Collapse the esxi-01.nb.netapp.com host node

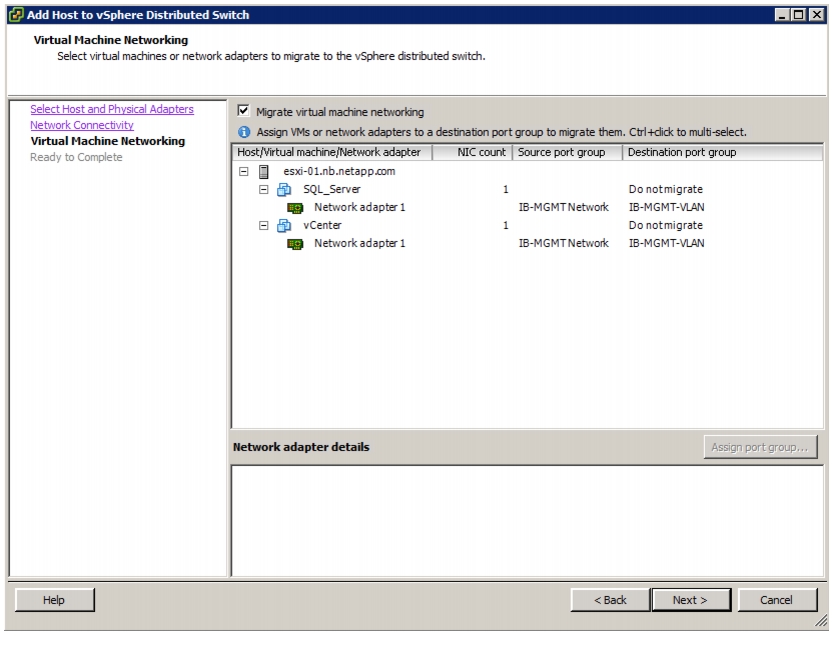click(x=243, y=172)
